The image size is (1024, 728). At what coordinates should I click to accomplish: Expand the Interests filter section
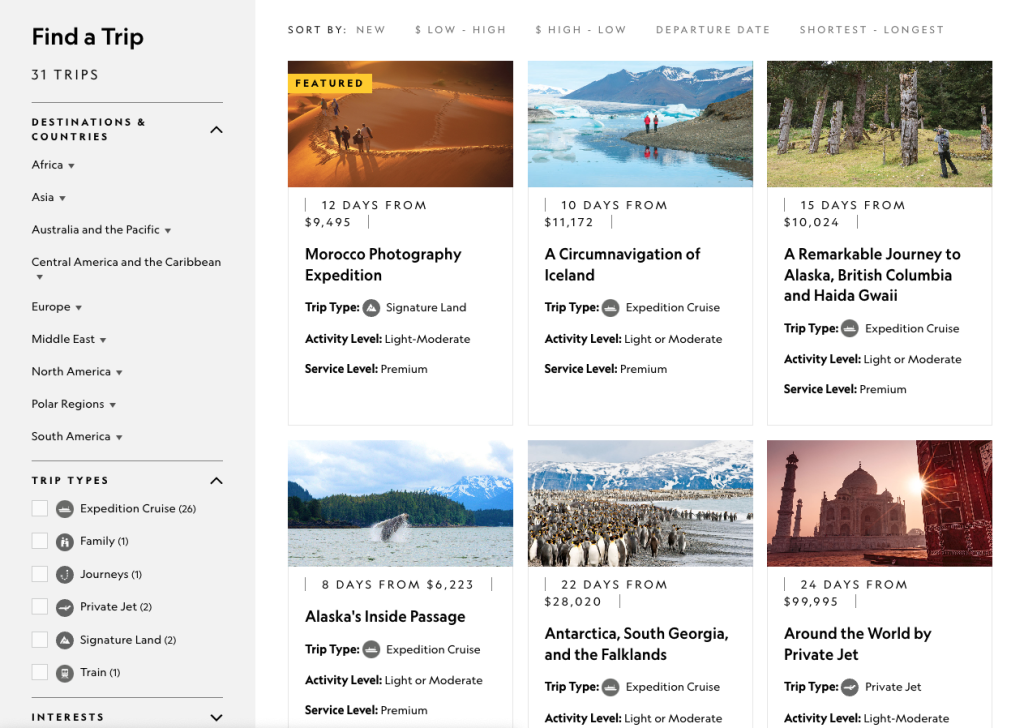click(x=216, y=717)
